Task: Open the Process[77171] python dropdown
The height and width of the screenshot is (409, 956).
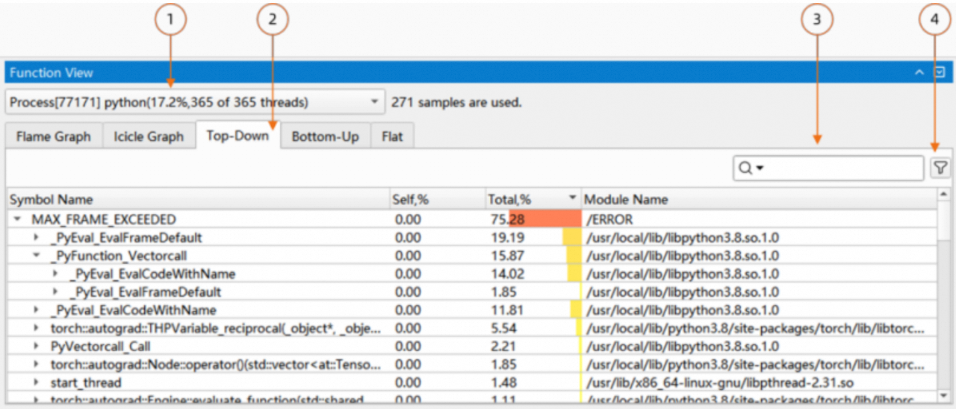Action: click(195, 102)
